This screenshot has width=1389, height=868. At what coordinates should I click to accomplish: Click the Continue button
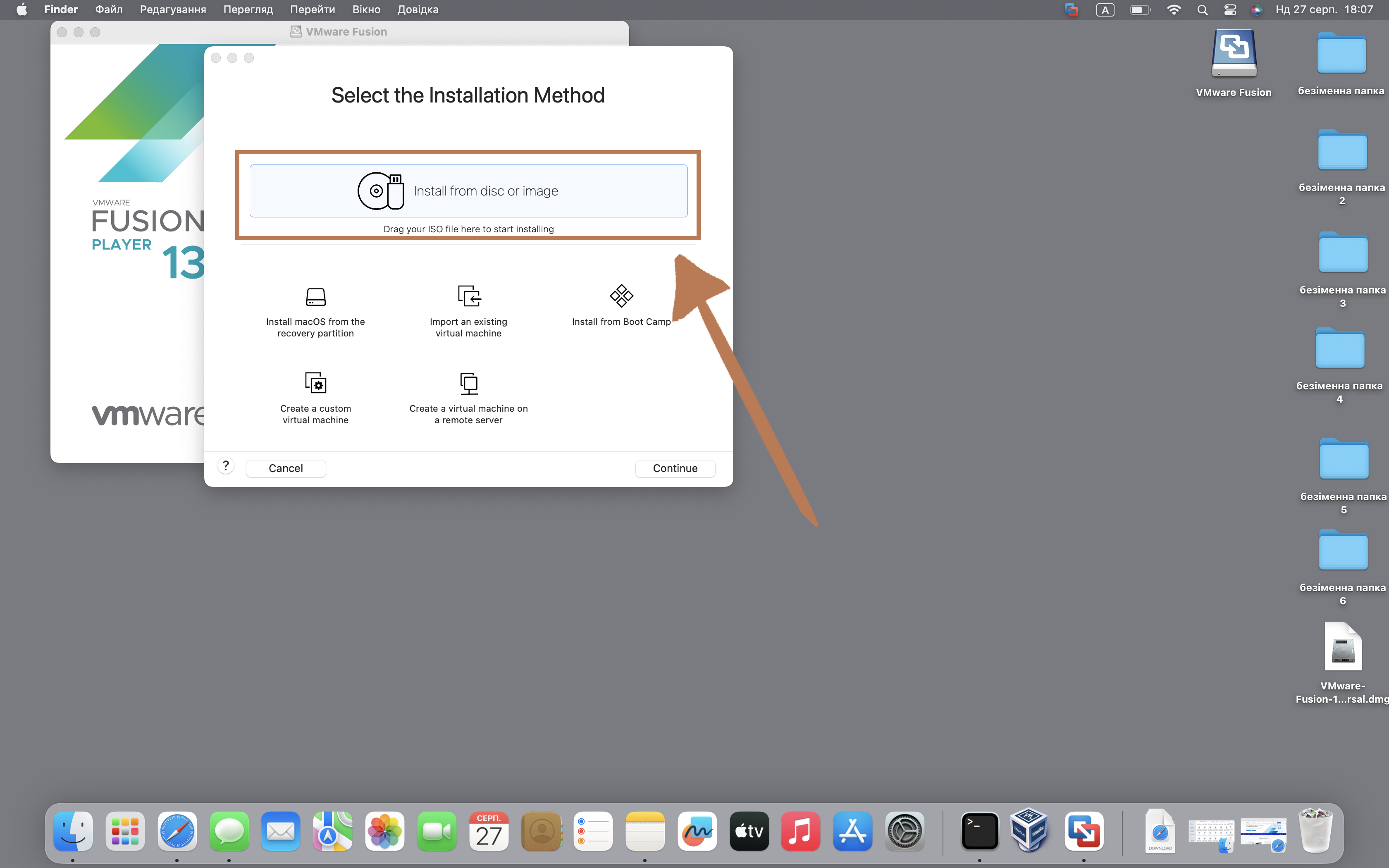(x=675, y=468)
